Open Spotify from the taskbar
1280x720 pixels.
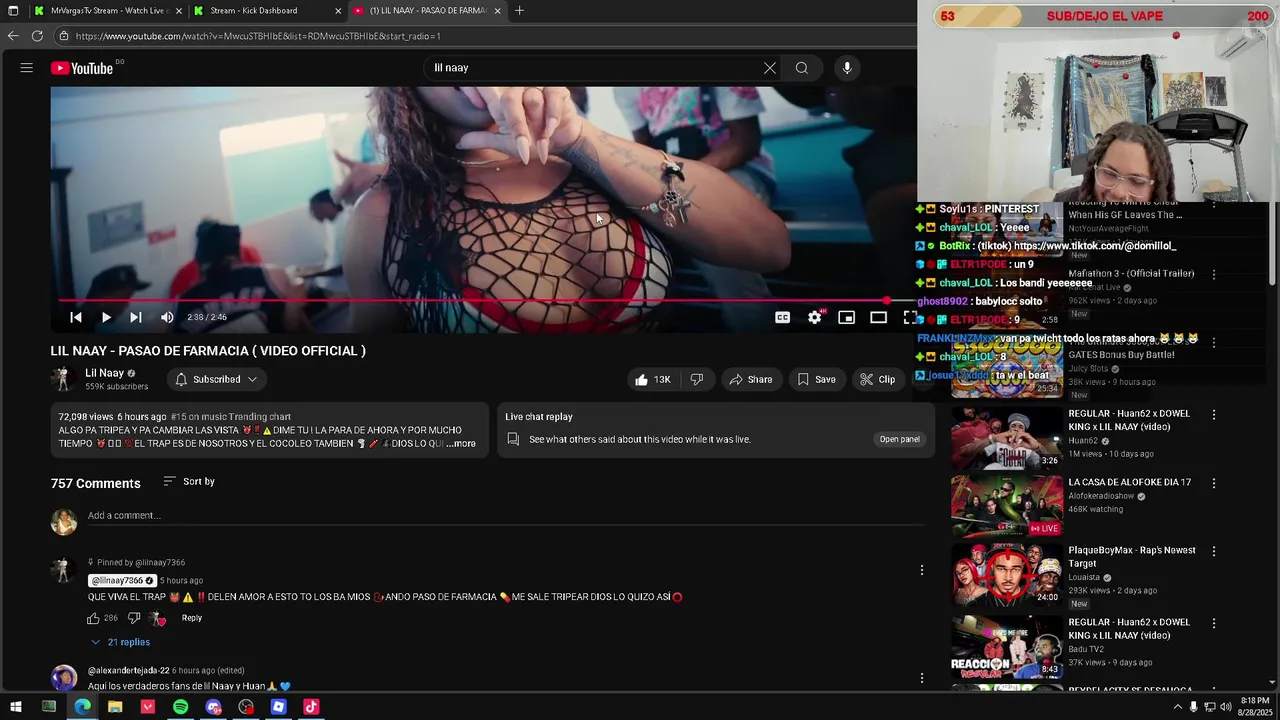pos(180,707)
